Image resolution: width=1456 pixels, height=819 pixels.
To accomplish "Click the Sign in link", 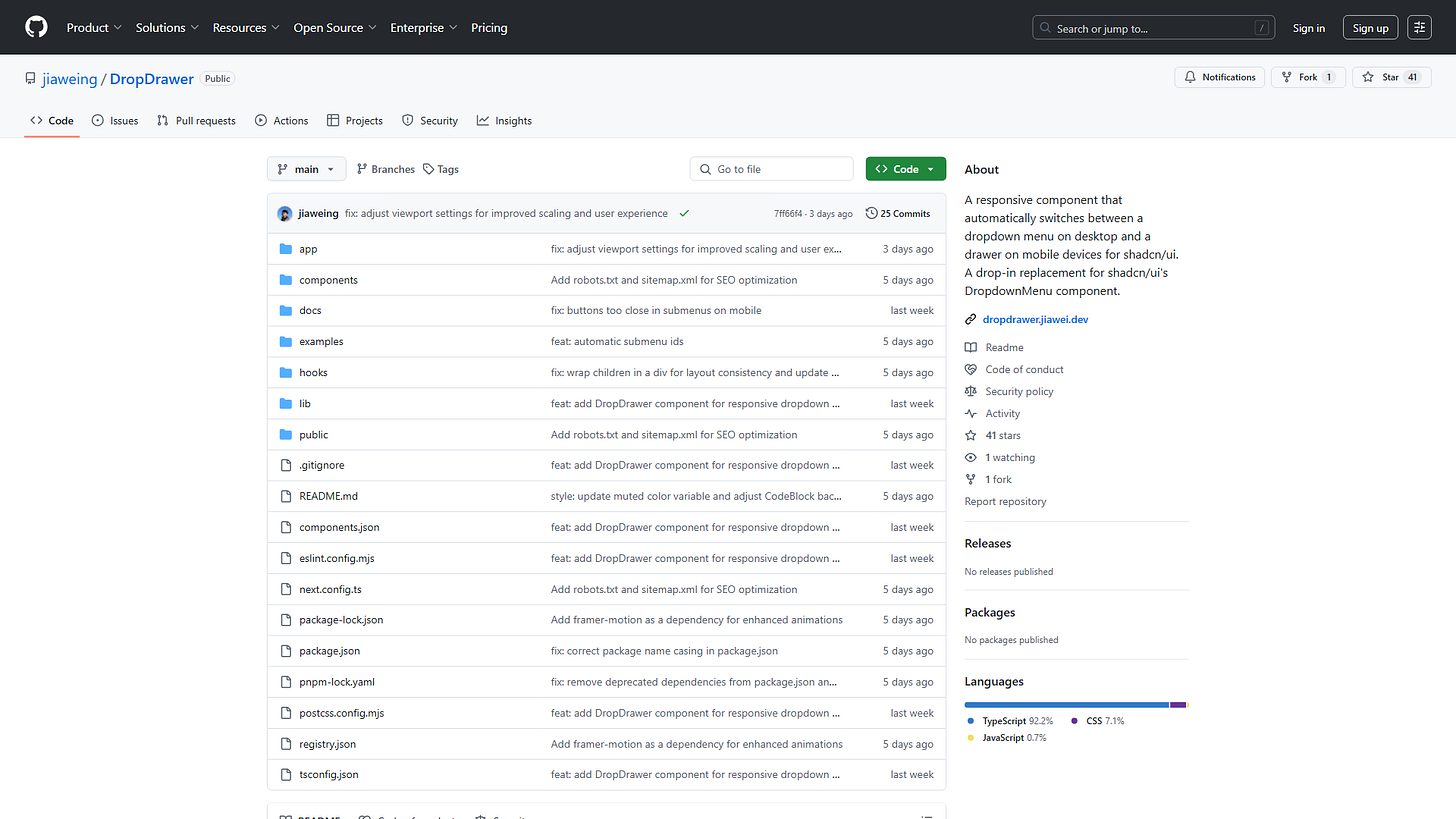I will point(1309,28).
